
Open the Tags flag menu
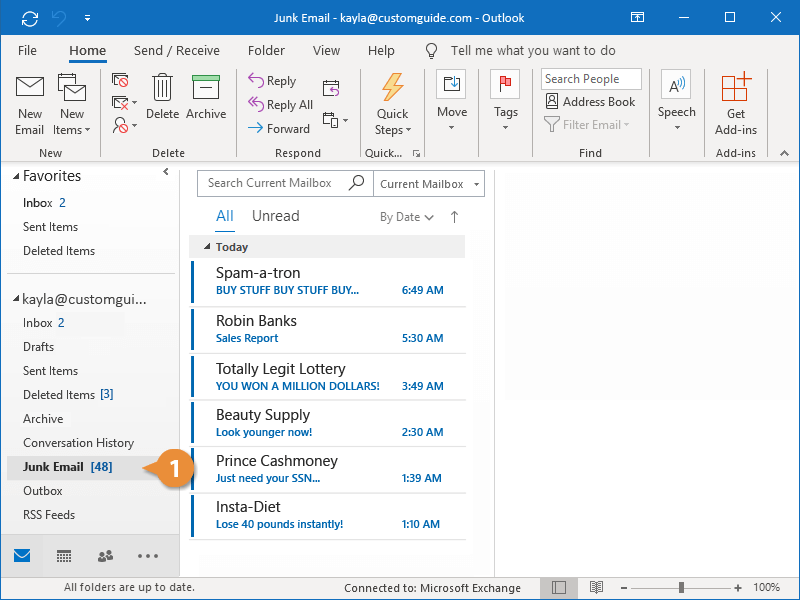click(x=505, y=101)
